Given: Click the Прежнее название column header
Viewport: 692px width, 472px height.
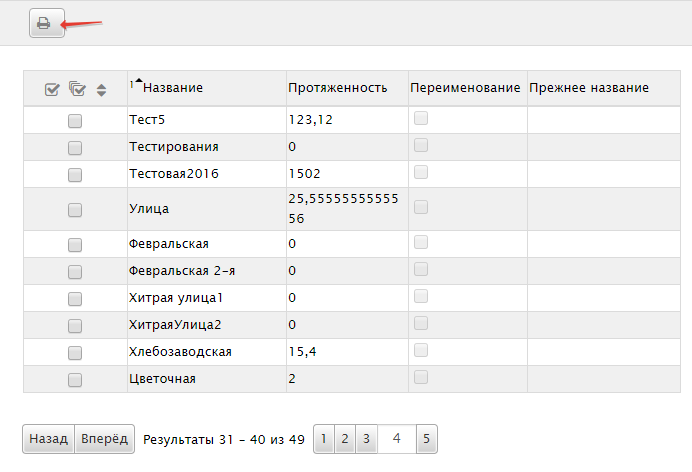Looking at the screenshot, I should pos(589,88).
